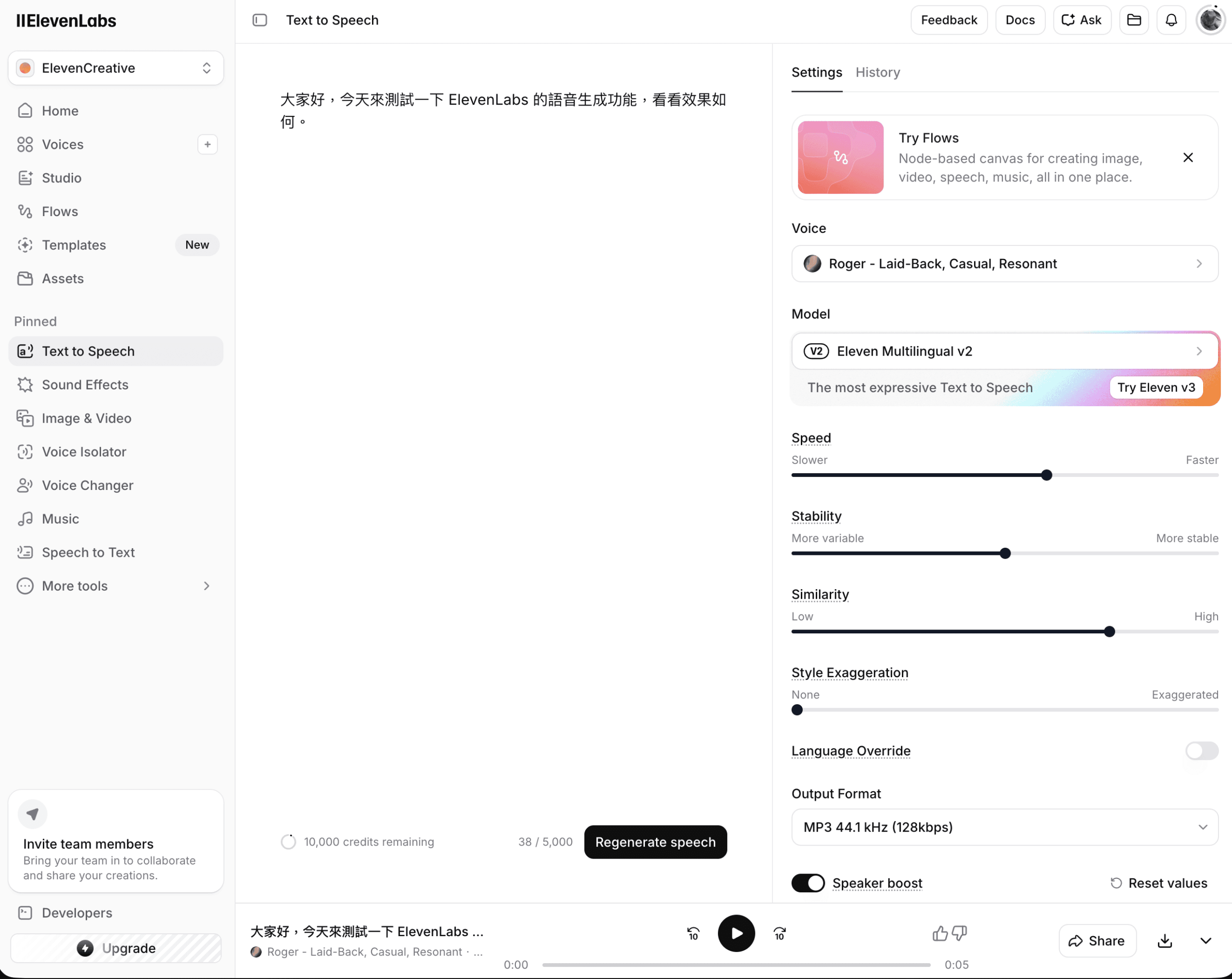Click the Stability setting label
This screenshot has height=979, width=1232.
click(x=816, y=516)
